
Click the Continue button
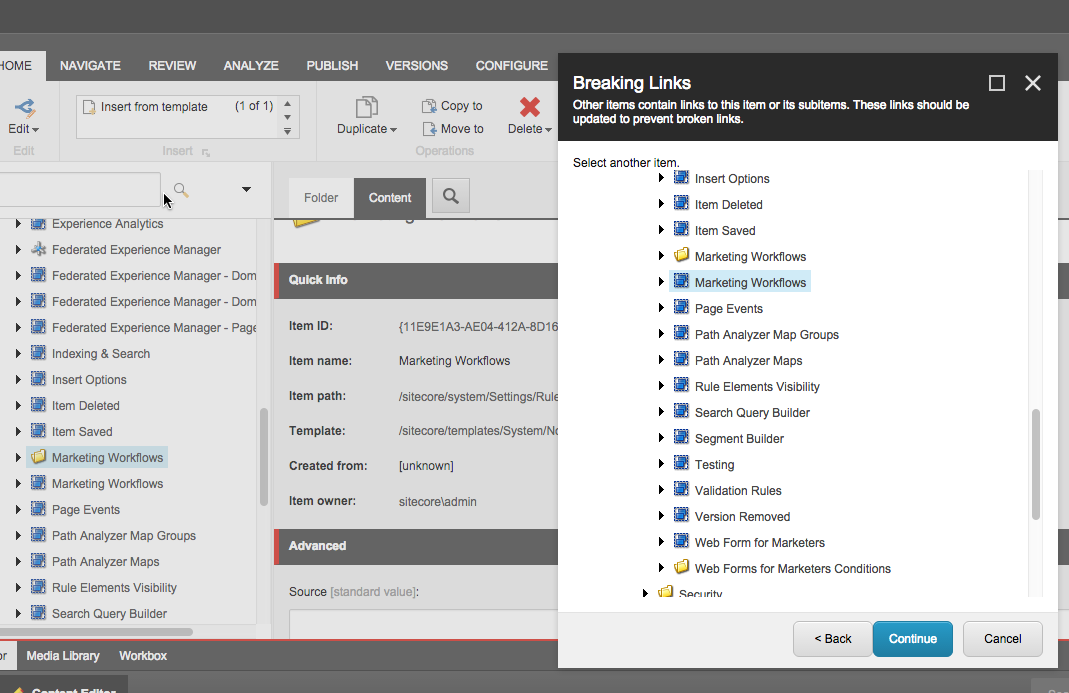click(x=913, y=639)
